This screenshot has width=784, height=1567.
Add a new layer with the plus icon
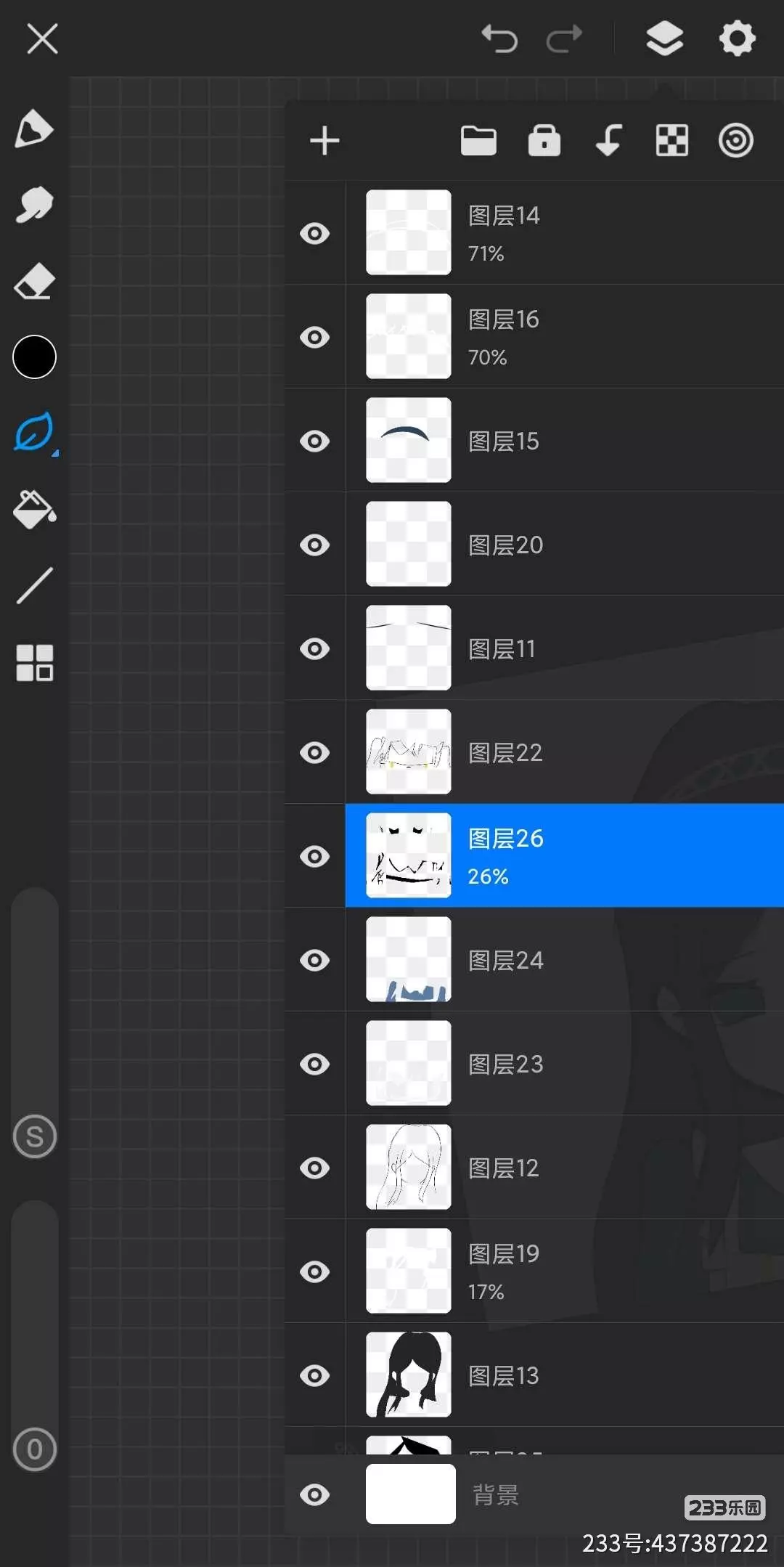pyautogui.click(x=324, y=141)
